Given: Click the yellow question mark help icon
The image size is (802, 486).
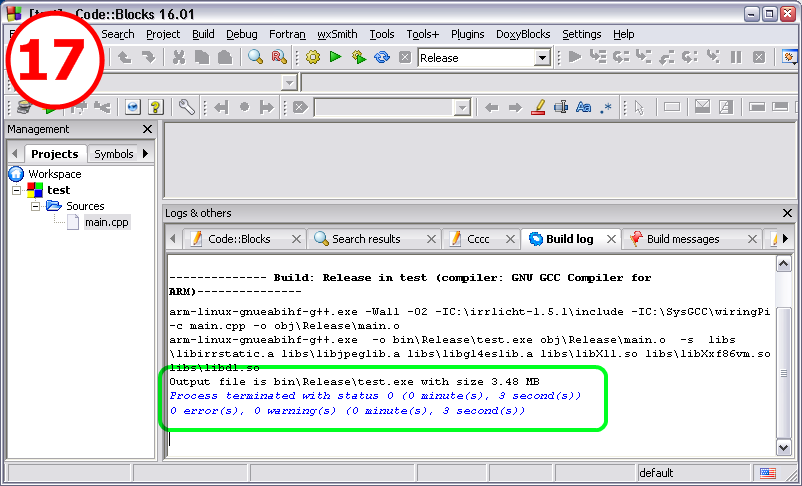Looking at the screenshot, I should pyautogui.click(x=155, y=107).
